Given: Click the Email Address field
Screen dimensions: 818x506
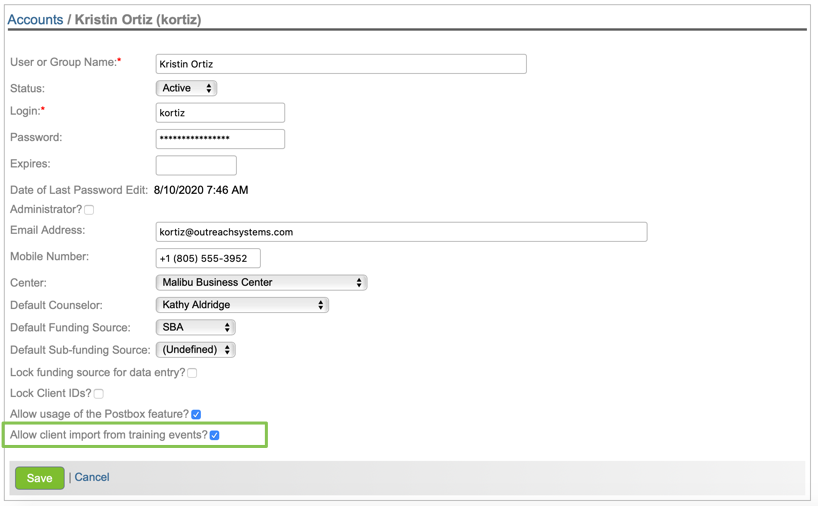Looking at the screenshot, I should [x=401, y=232].
